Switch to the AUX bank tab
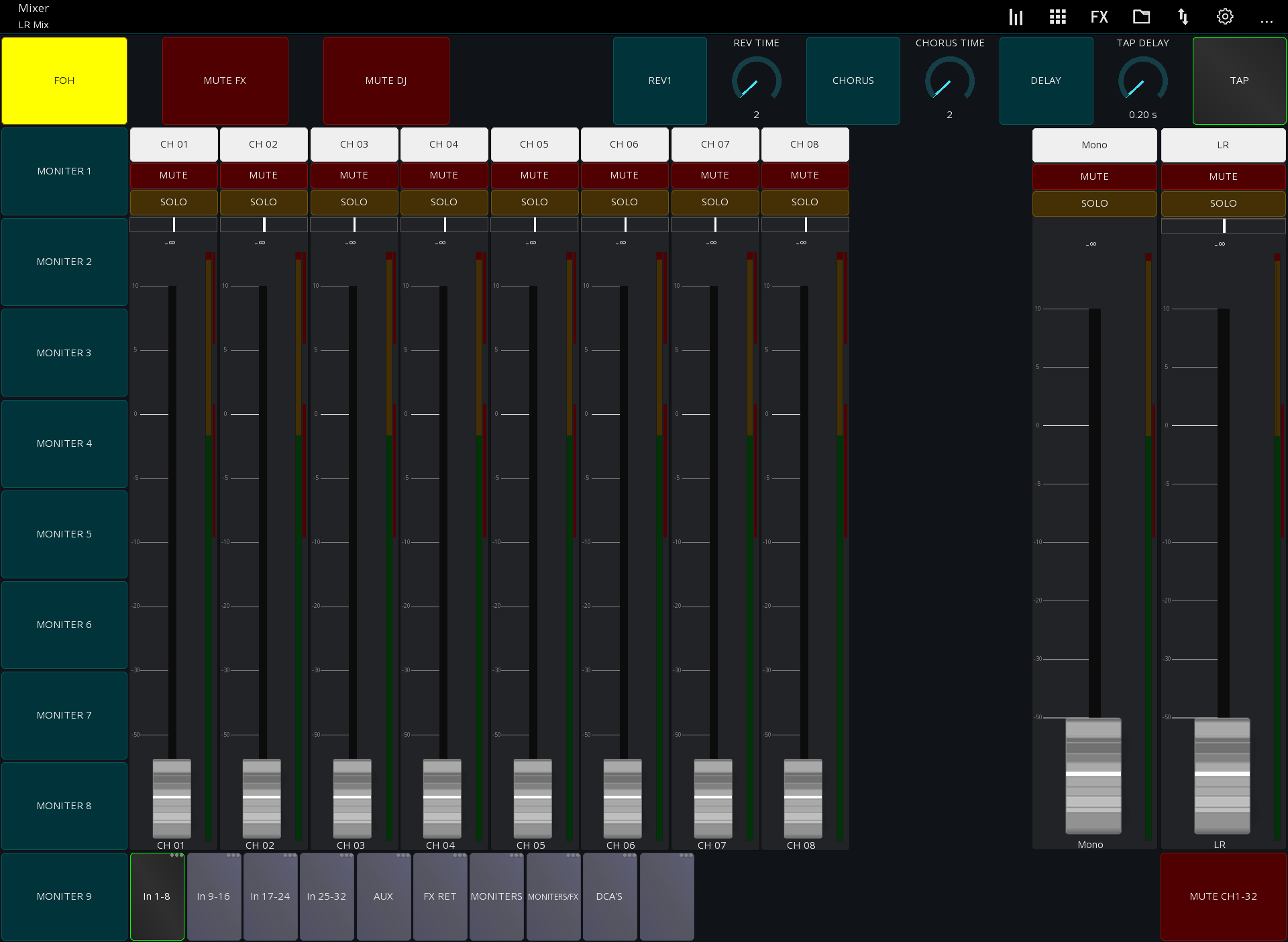Image resolution: width=1288 pixels, height=942 pixels. 383,896
